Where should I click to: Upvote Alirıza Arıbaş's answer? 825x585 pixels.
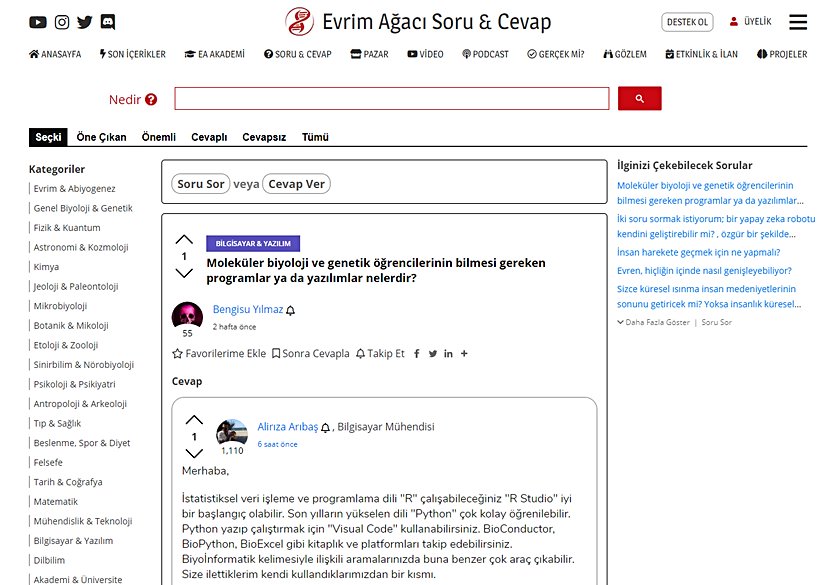click(x=194, y=420)
